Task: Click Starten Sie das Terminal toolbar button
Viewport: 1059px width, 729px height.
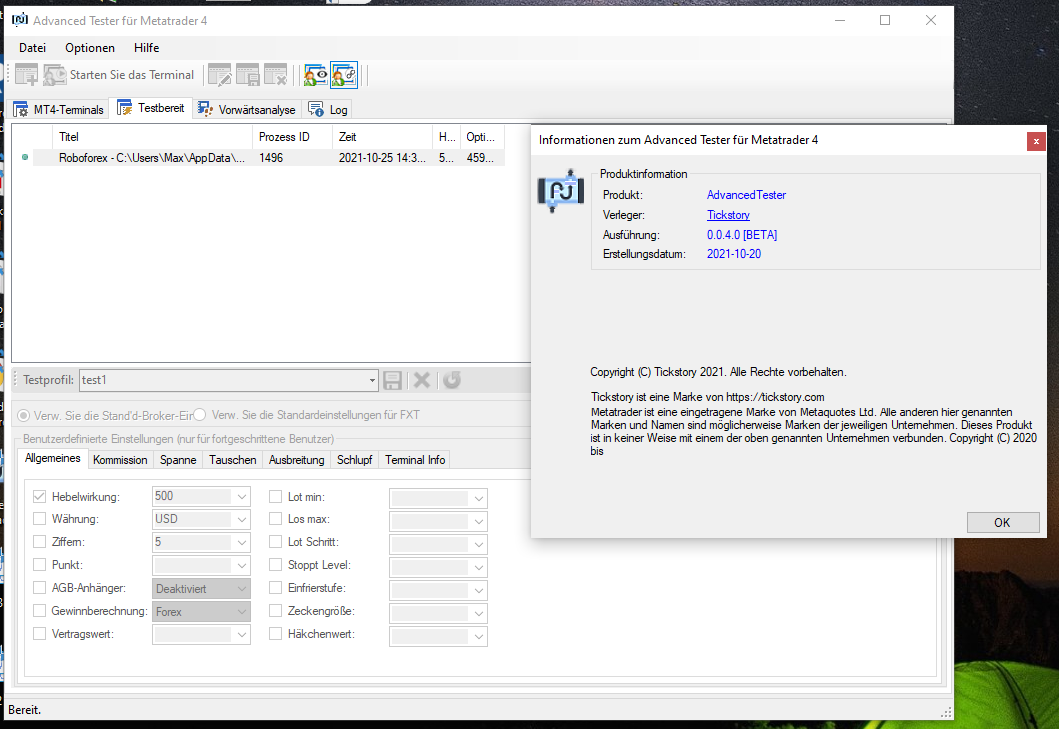Action: pos(119,75)
